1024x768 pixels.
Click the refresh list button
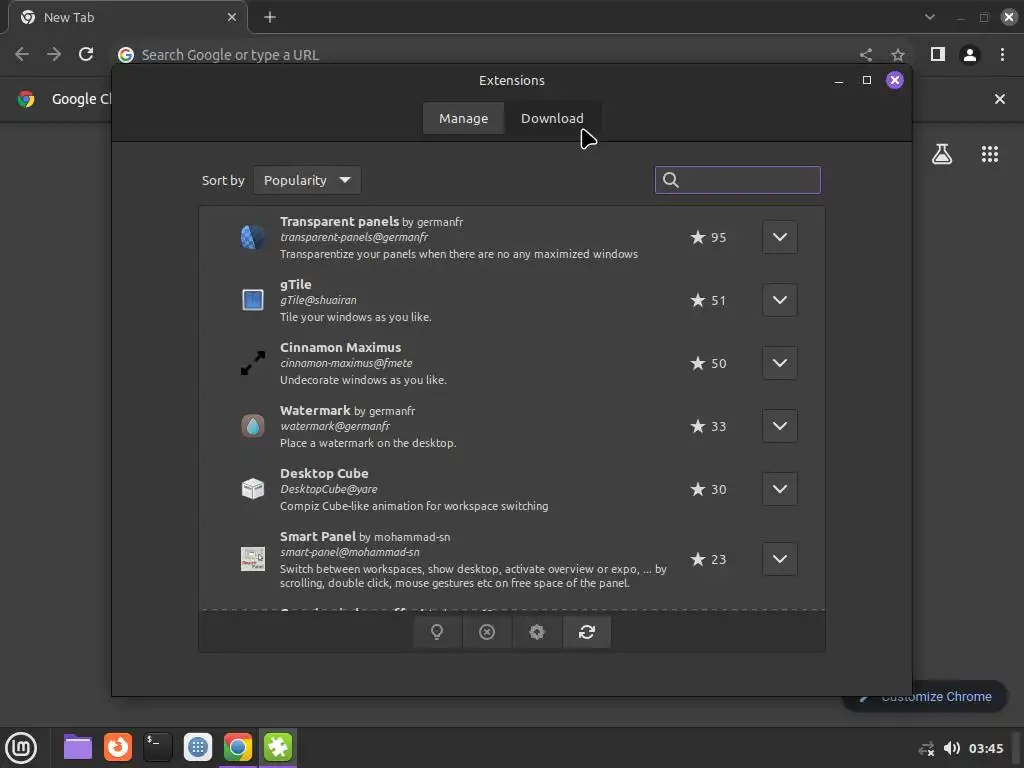click(x=586, y=632)
